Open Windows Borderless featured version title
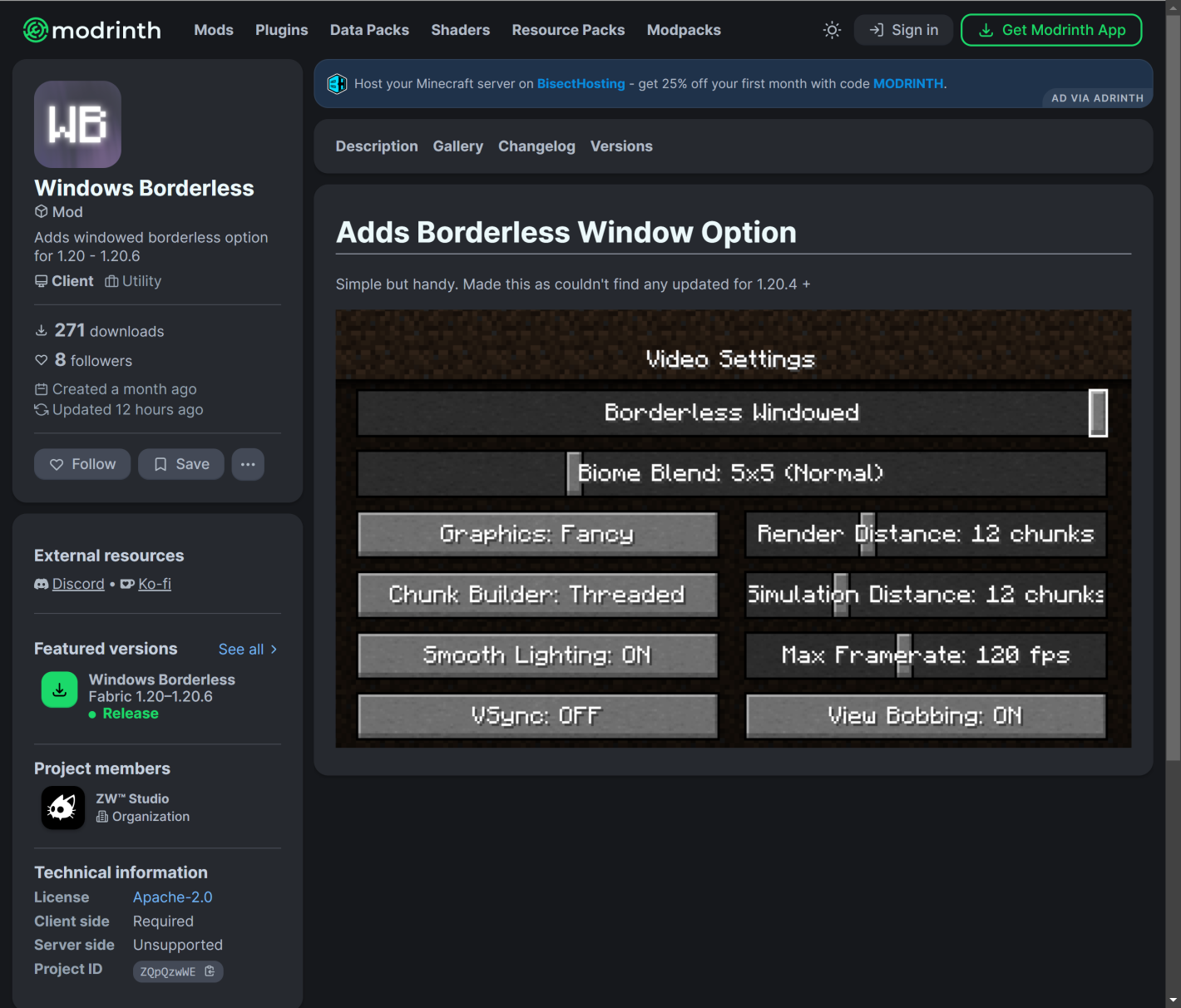 pyautogui.click(x=162, y=679)
